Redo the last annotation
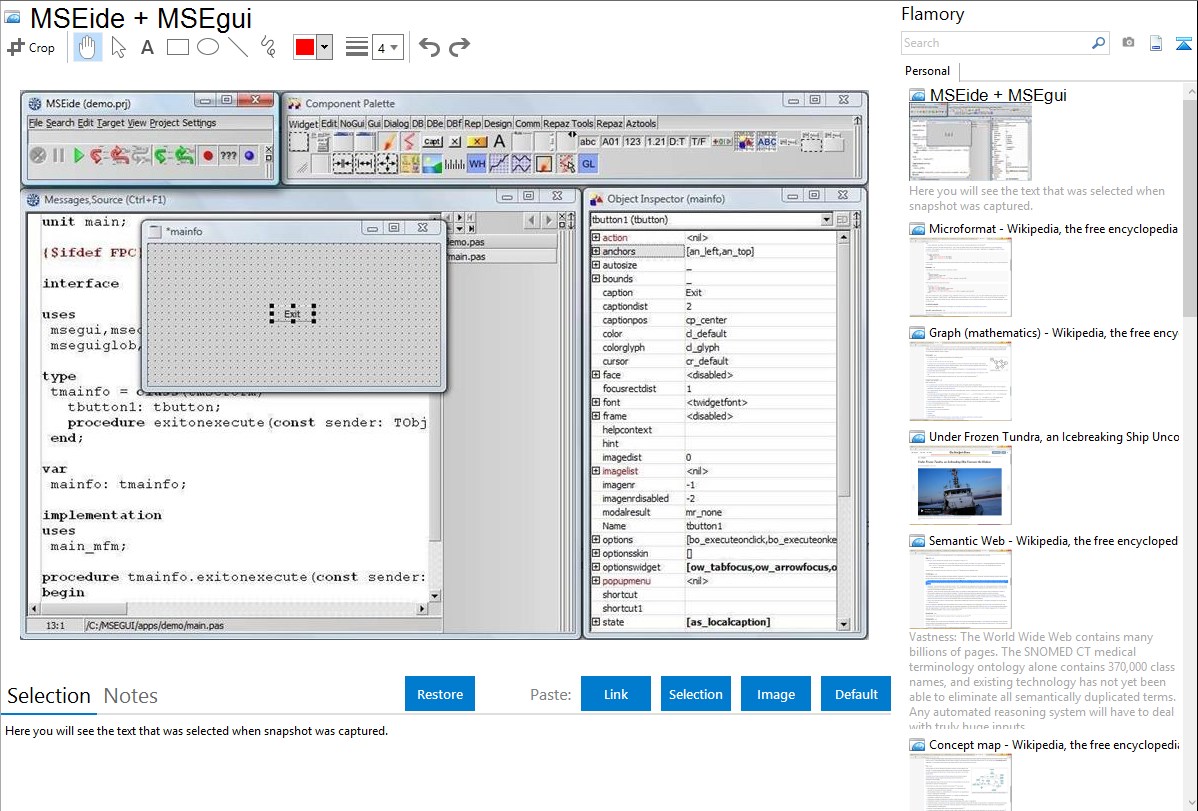Screen dimensions: 1198x811 point(459,47)
